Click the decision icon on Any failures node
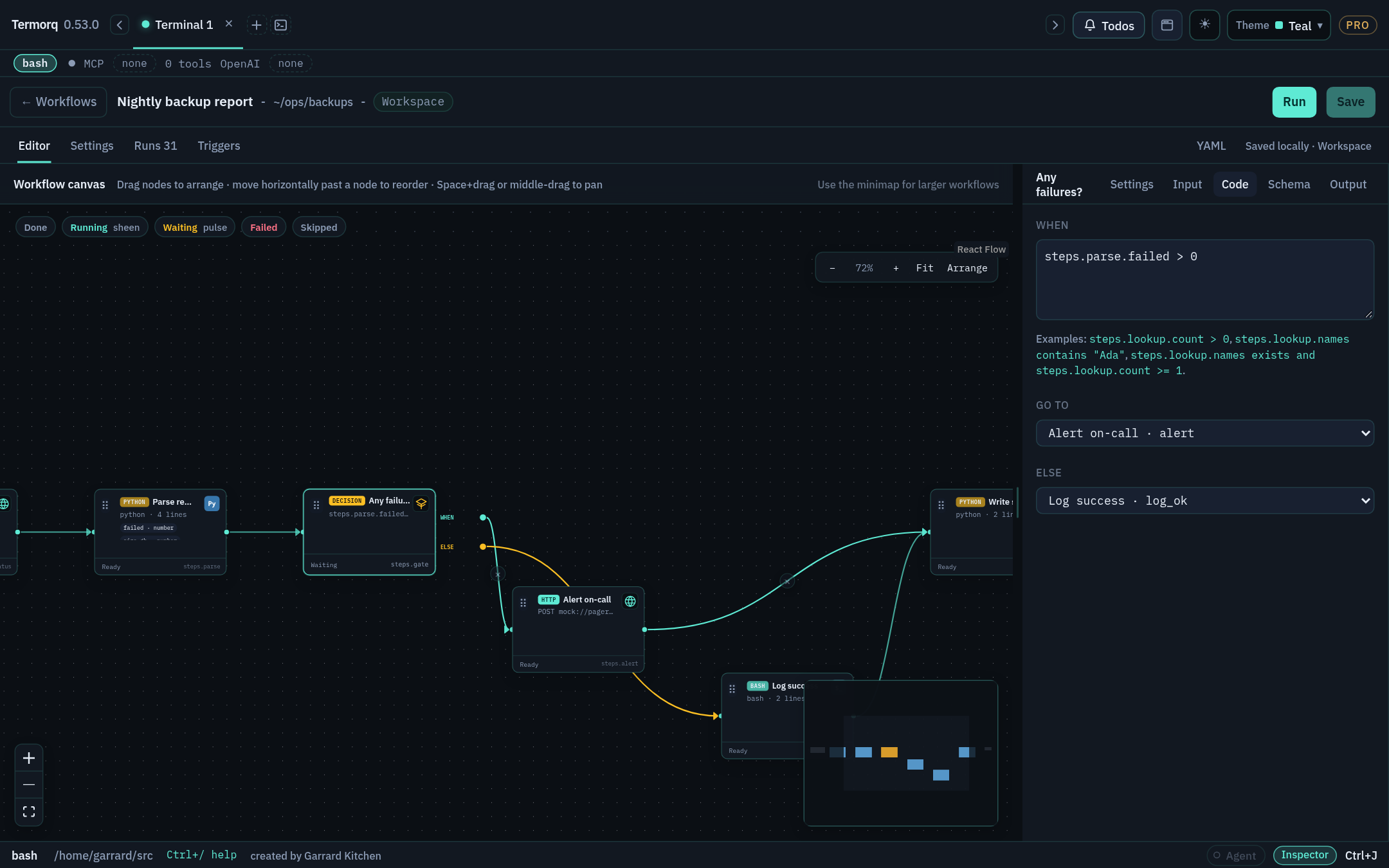 point(421,503)
